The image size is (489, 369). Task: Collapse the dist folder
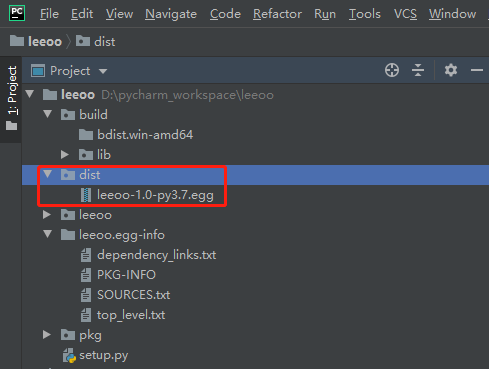tap(48, 174)
